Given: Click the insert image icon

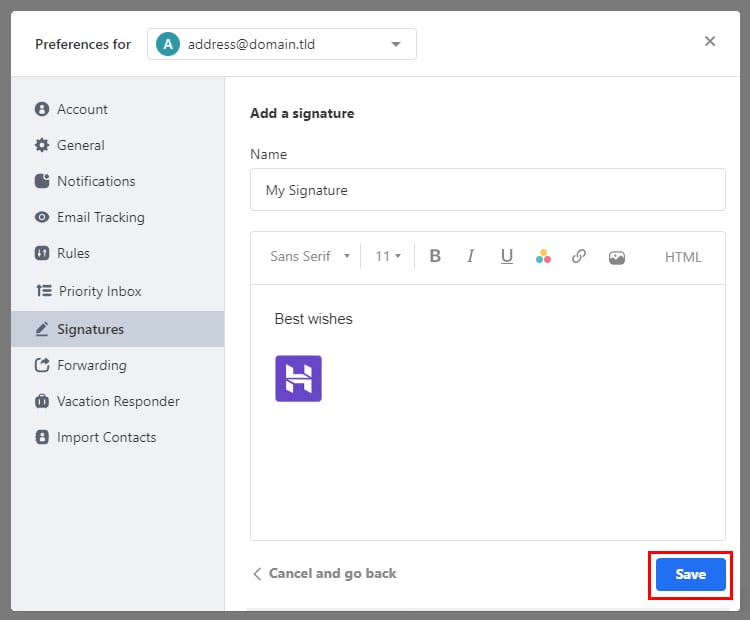Looking at the screenshot, I should (x=617, y=256).
